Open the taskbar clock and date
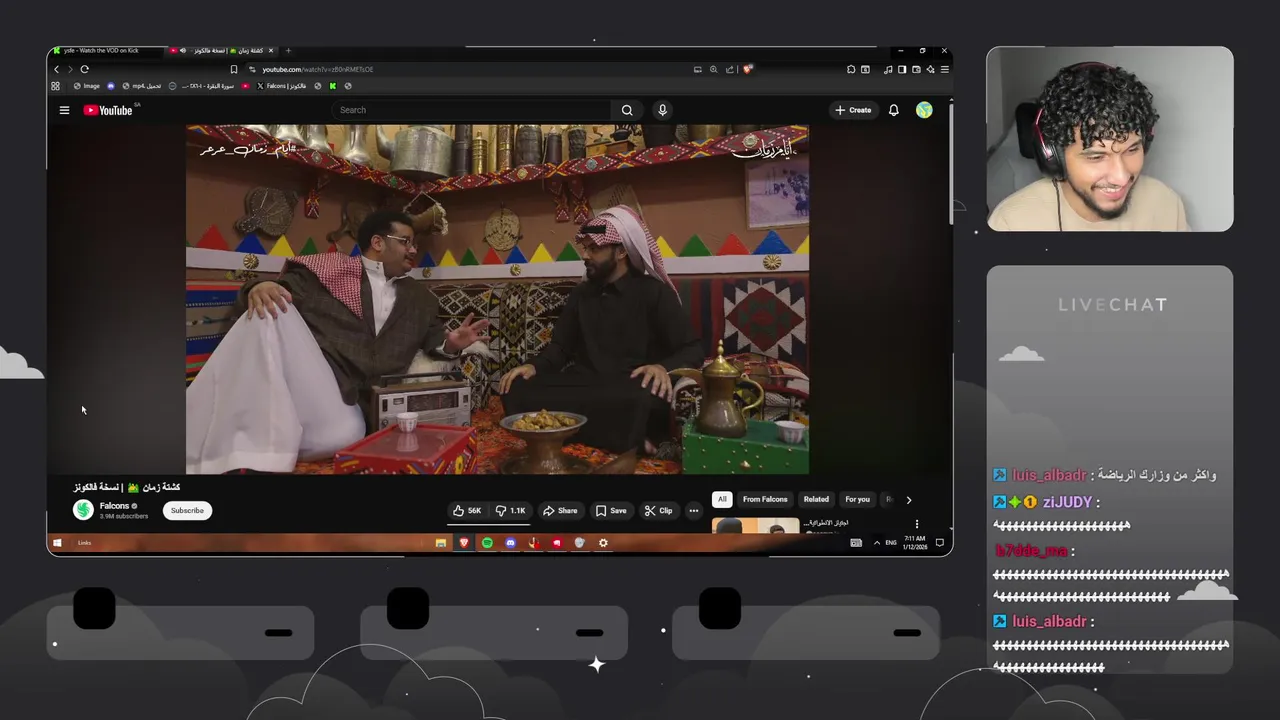Viewport: 1280px width, 720px height. coord(915,543)
